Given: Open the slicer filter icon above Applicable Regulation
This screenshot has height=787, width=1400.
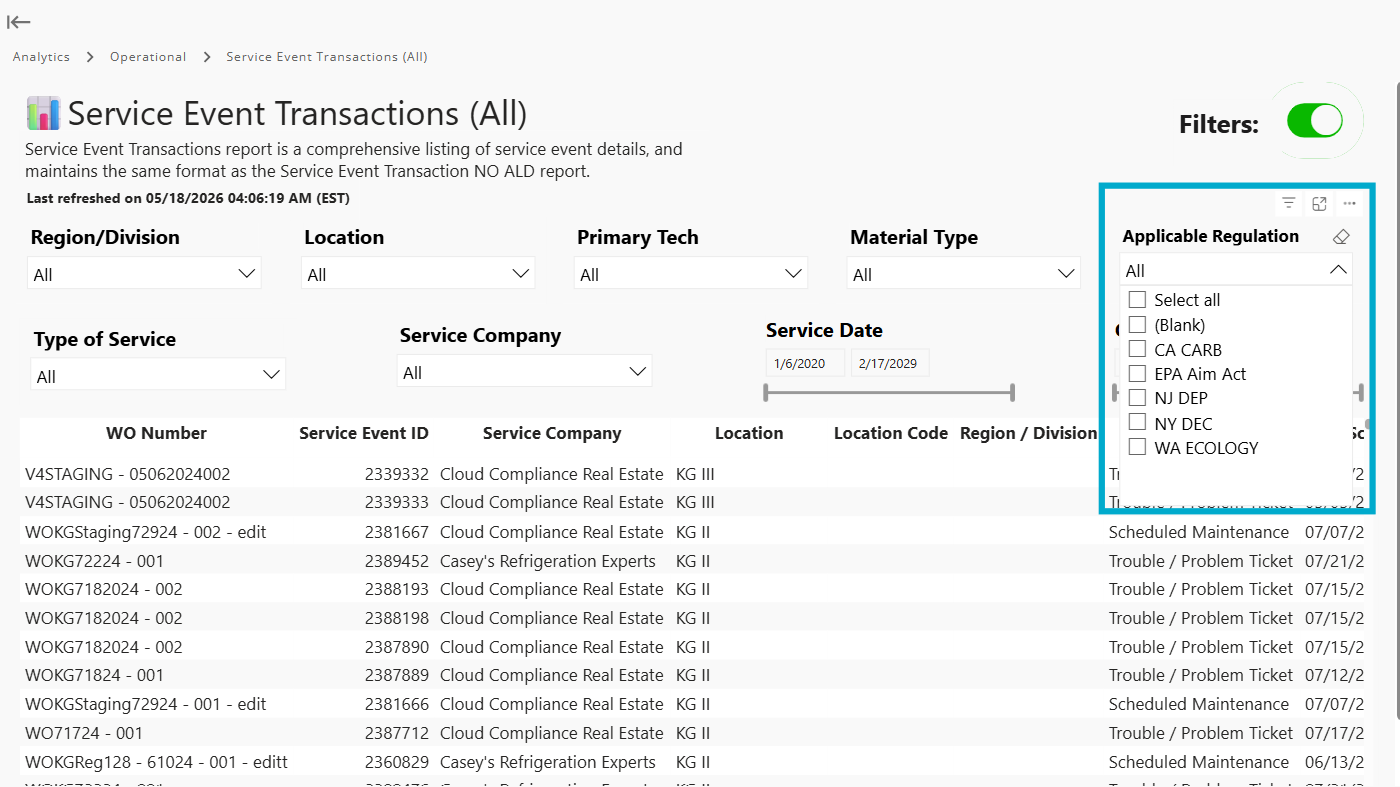Looking at the screenshot, I should point(1289,204).
